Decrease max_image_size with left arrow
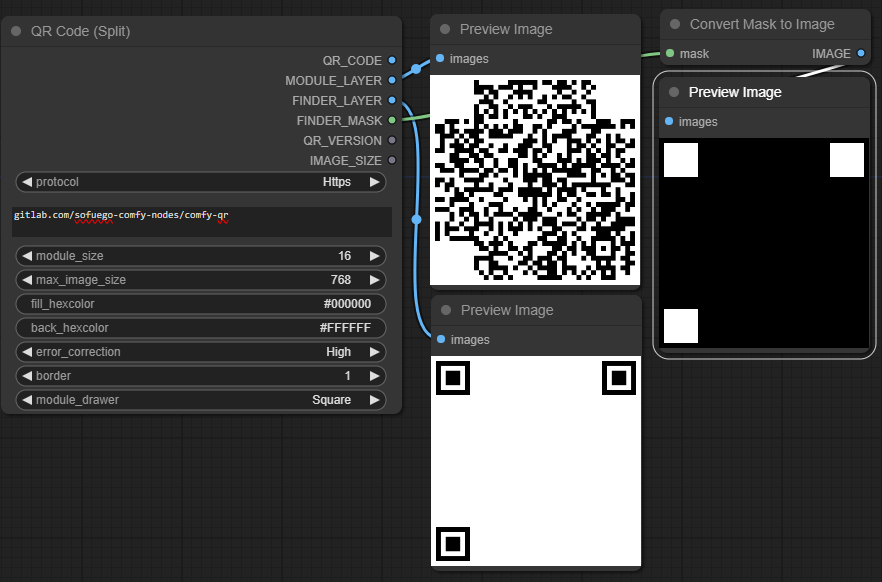This screenshot has height=582, width=882. point(26,280)
